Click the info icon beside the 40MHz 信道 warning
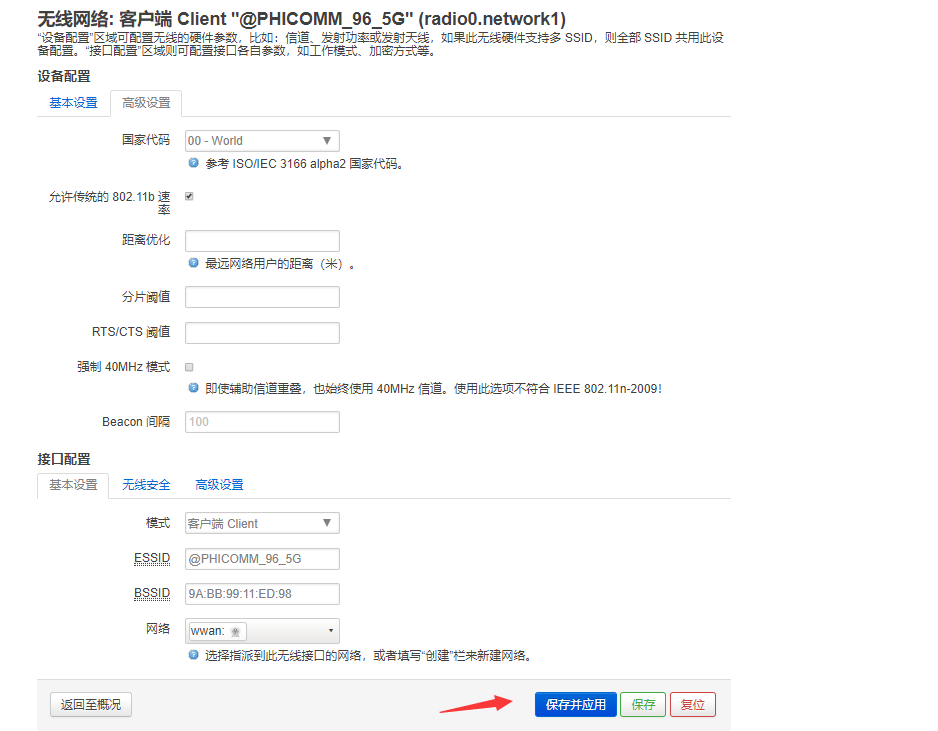Image resolution: width=938 pixels, height=731 pixels. point(192,389)
